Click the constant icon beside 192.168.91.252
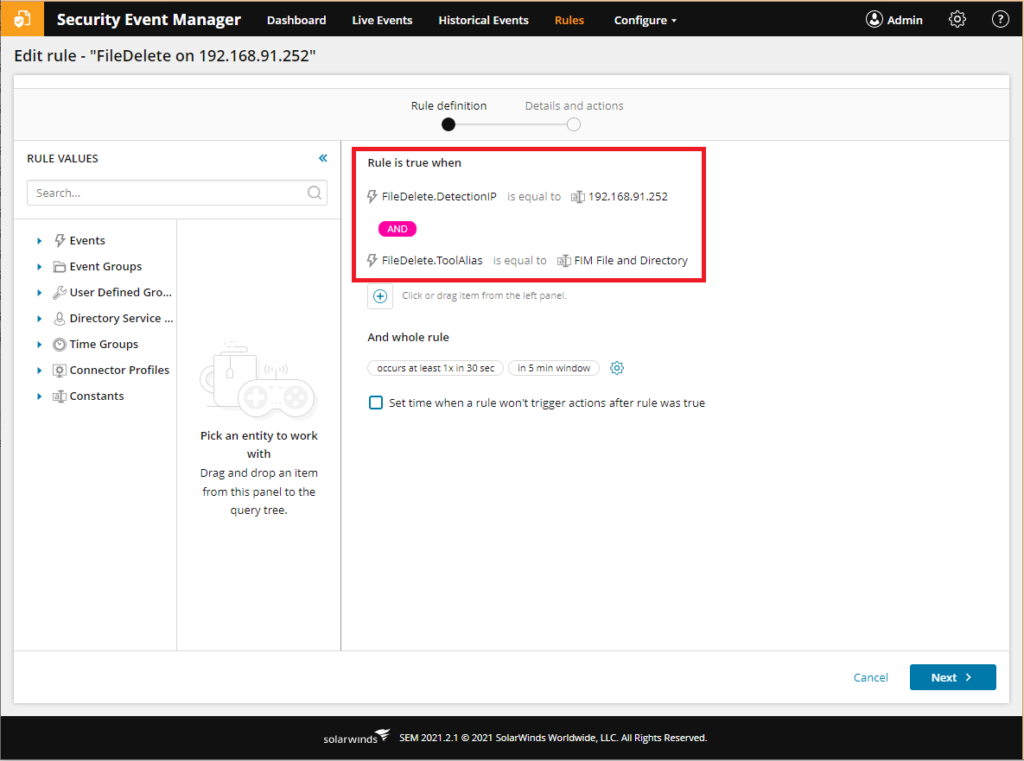 coord(577,197)
